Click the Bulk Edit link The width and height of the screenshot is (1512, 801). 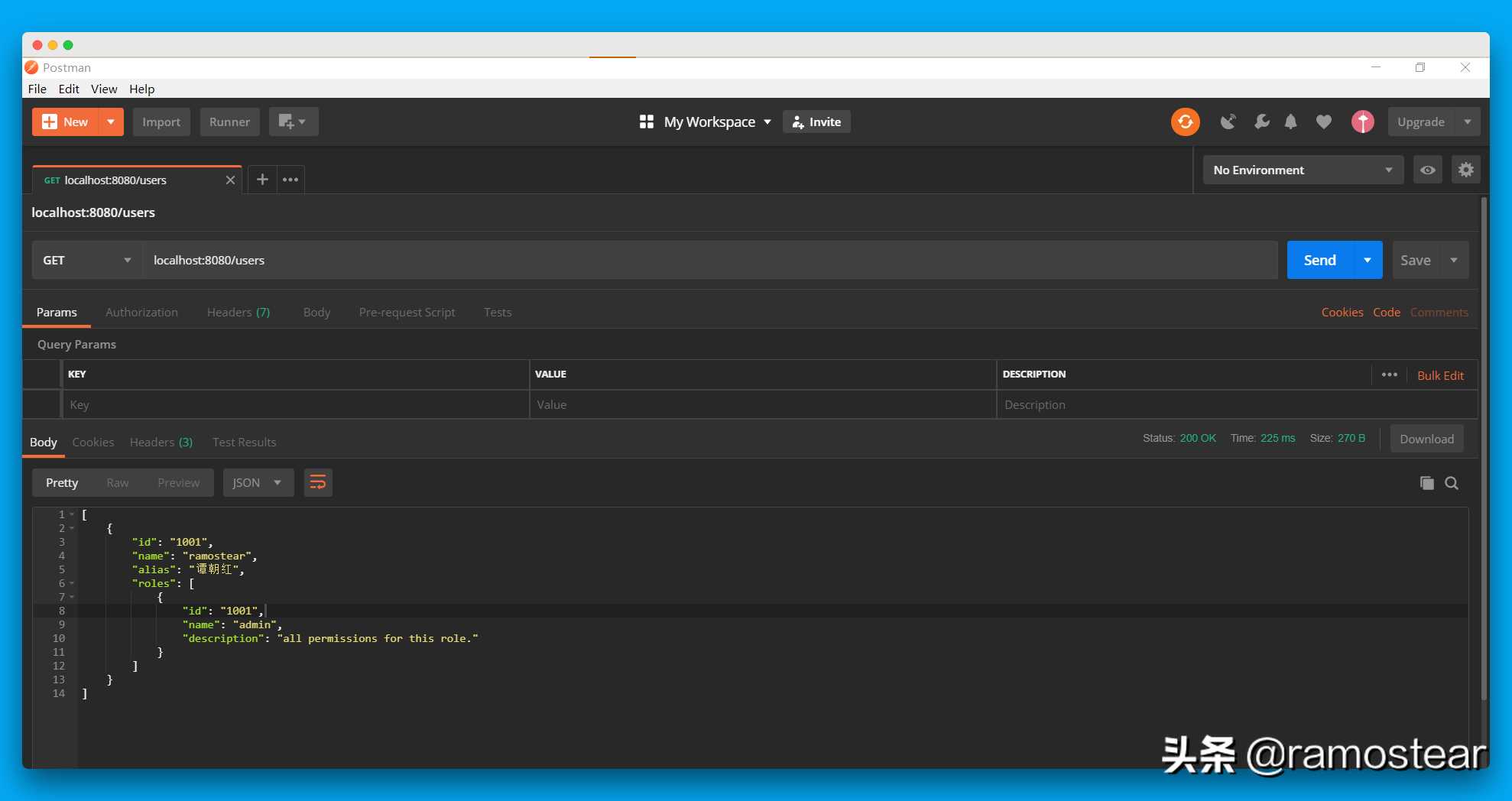click(1440, 375)
